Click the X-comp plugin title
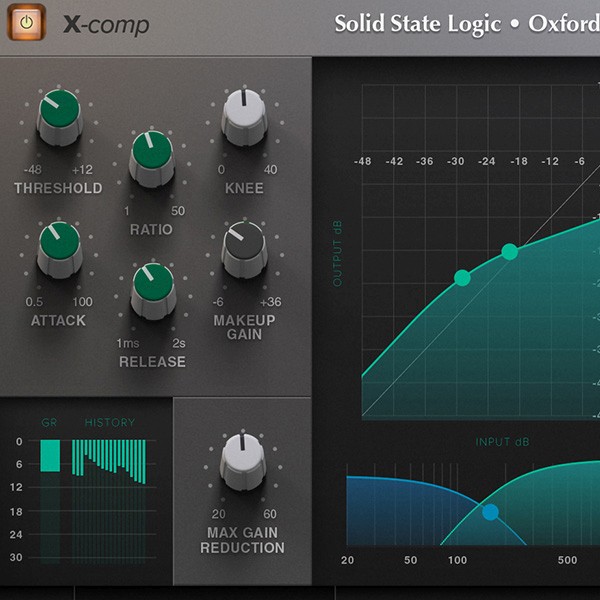 pos(106,25)
